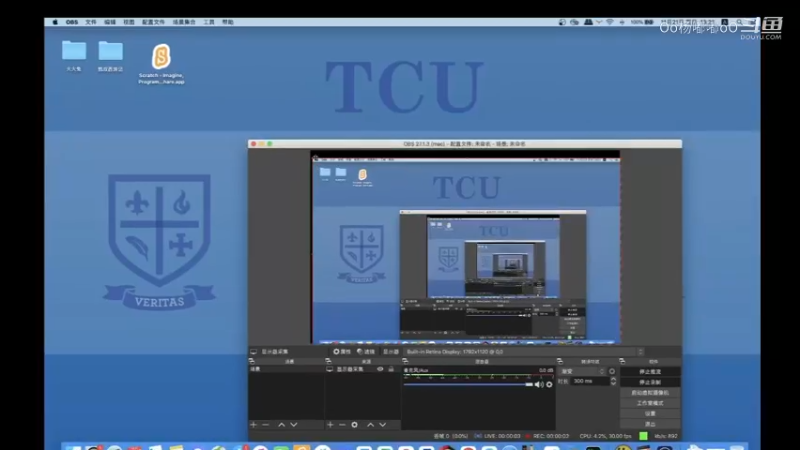Move the source up in the sources list
800x450 pixels.
pyautogui.click(x=370, y=424)
